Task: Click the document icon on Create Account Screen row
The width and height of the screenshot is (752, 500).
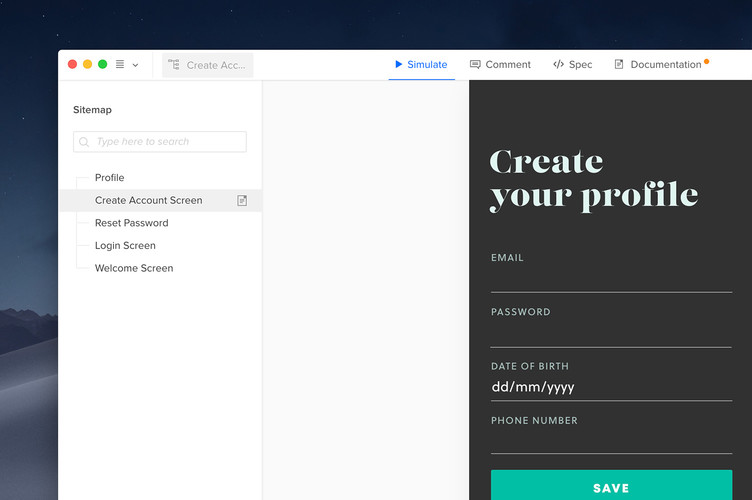Action: [x=242, y=200]
